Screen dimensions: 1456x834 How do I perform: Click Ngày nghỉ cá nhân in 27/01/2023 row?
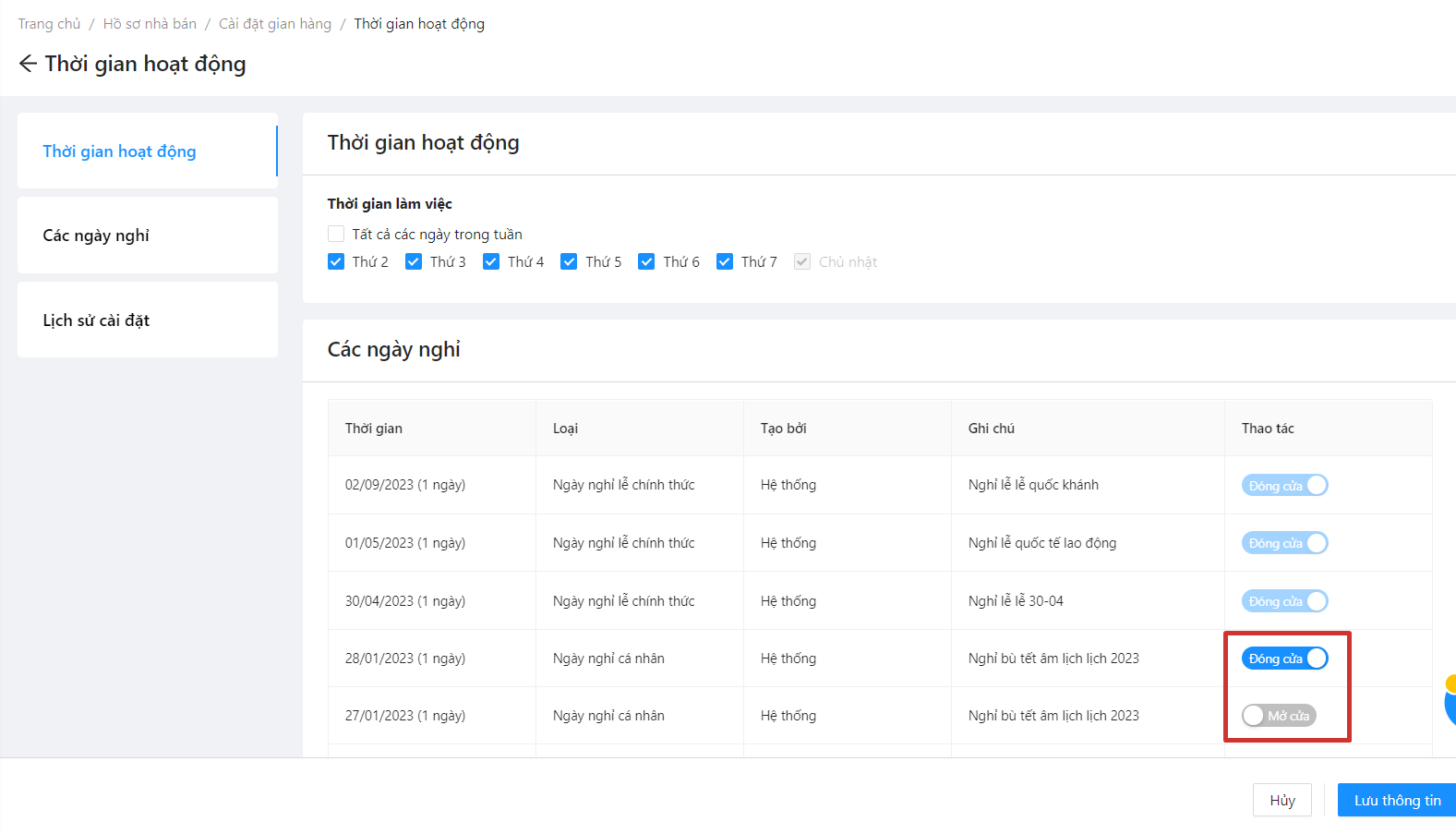click(x=608, y=716)
